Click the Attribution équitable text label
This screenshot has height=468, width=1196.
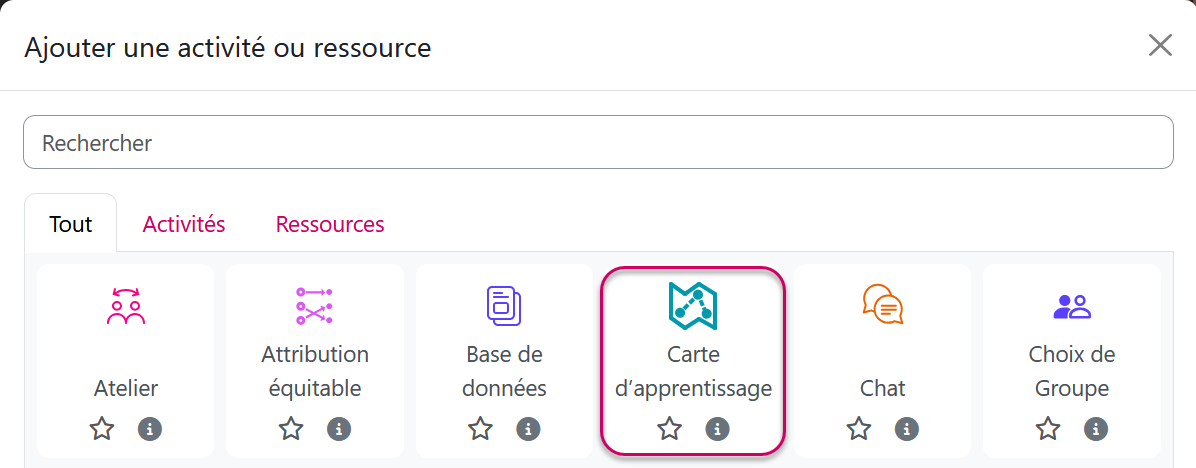point(315,371)
